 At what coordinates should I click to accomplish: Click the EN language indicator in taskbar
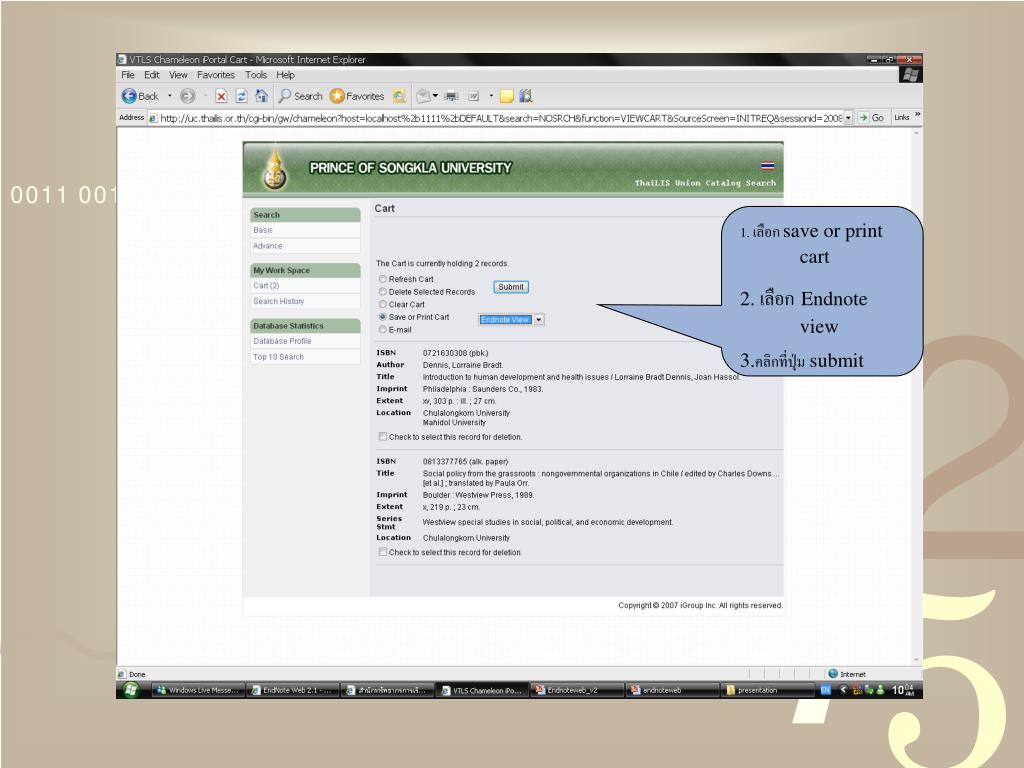pyautogui.click(x=825, y=690)
